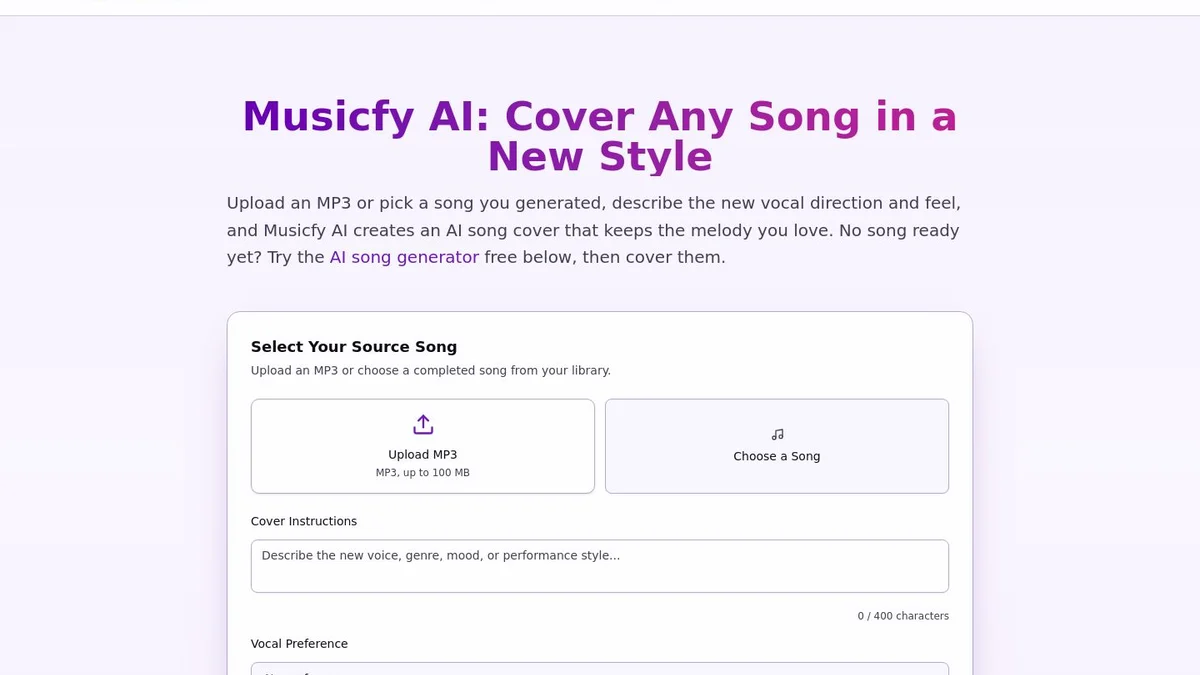
Task: Click the '0 / 400 characters' counter
Action: (x=903, y=616)
